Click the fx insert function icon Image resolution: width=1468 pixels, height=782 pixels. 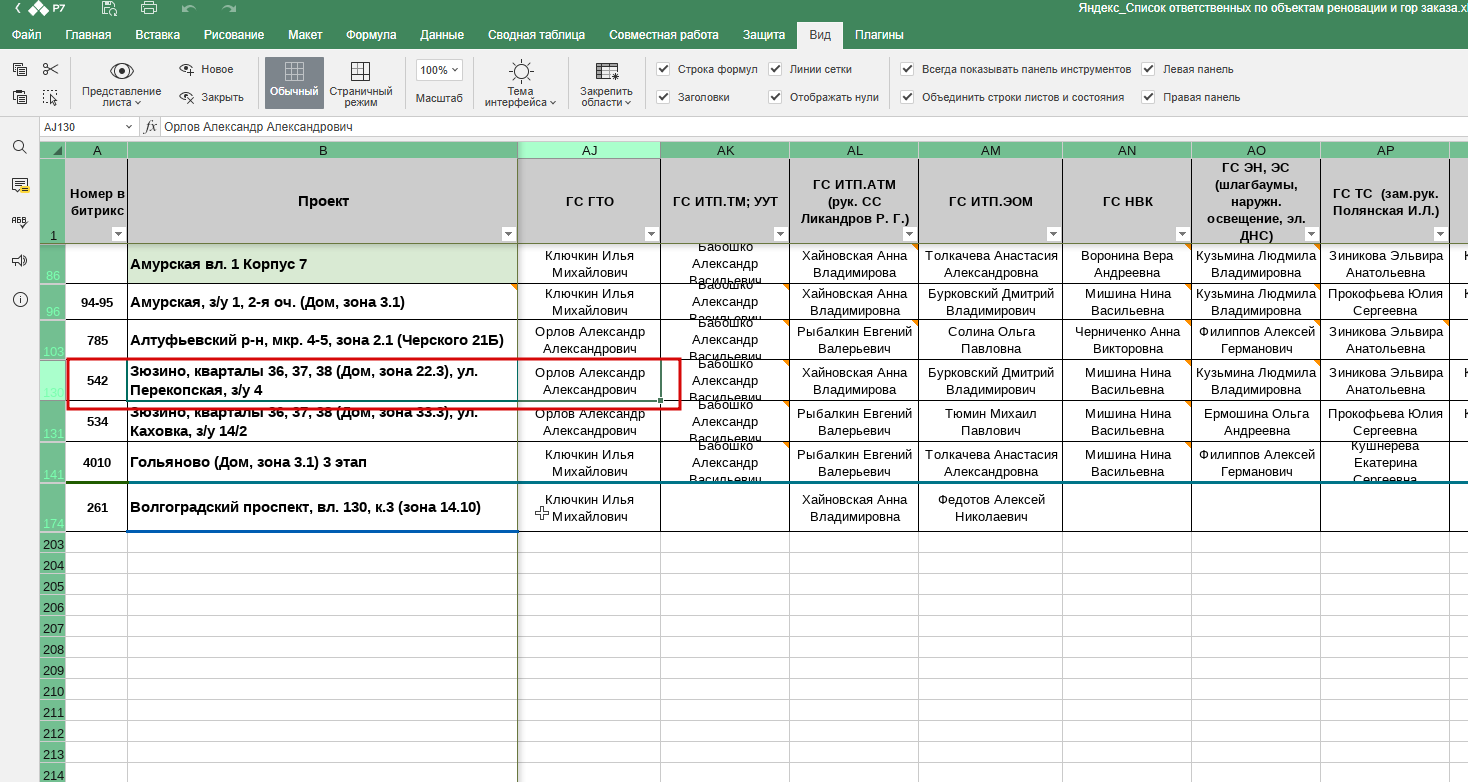point(150,127)
